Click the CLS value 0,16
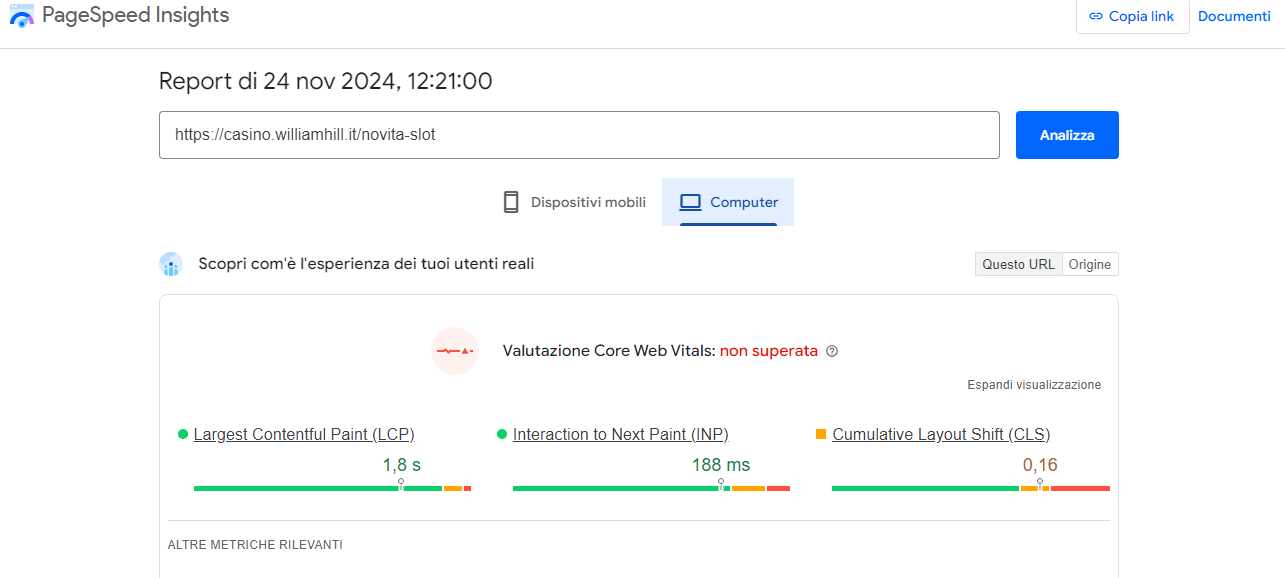The image size is (1285, 578). pos(1040,465)
